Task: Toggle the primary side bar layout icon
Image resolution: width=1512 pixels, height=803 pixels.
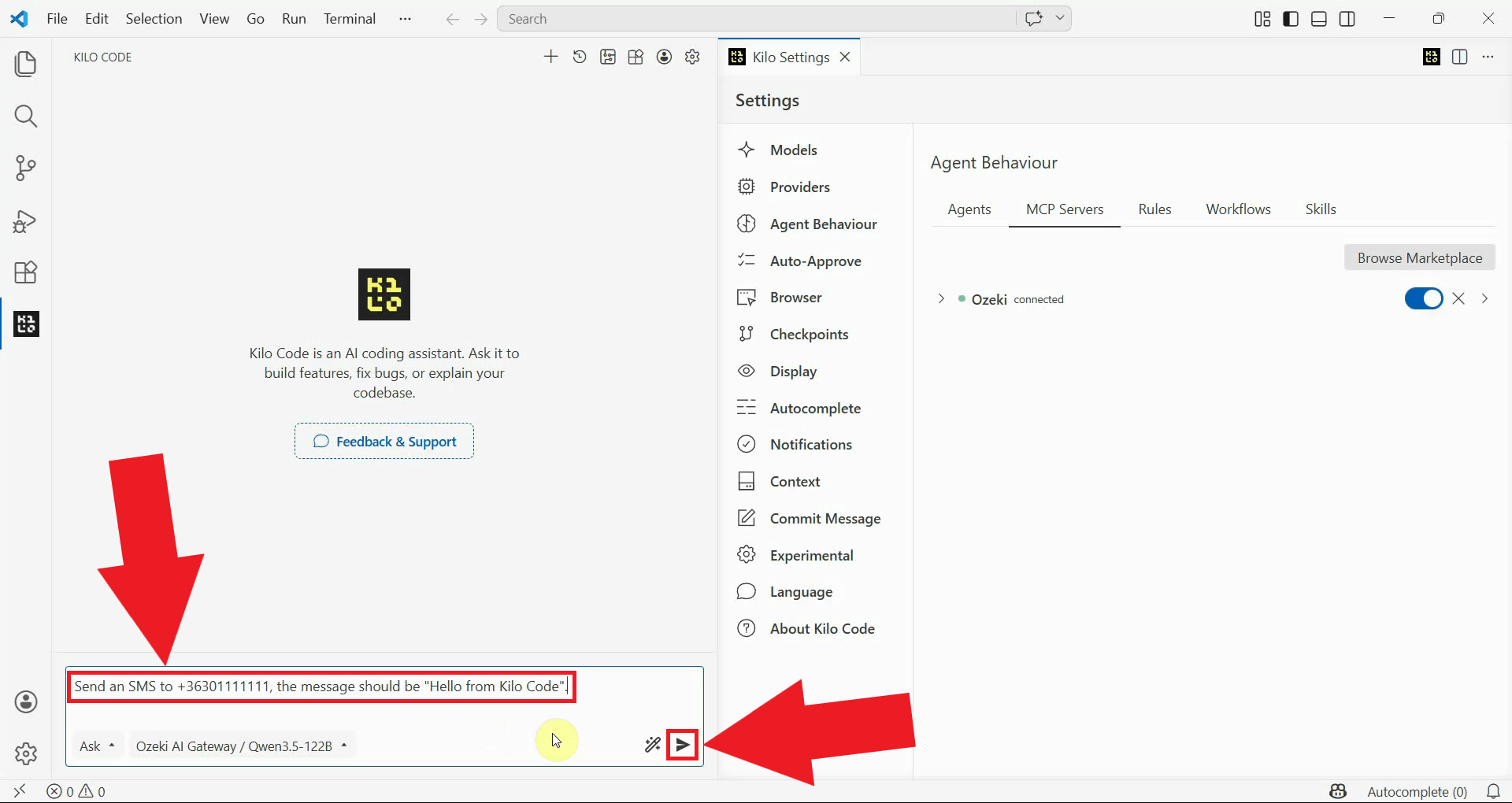Action: [x=1291, y=19]
